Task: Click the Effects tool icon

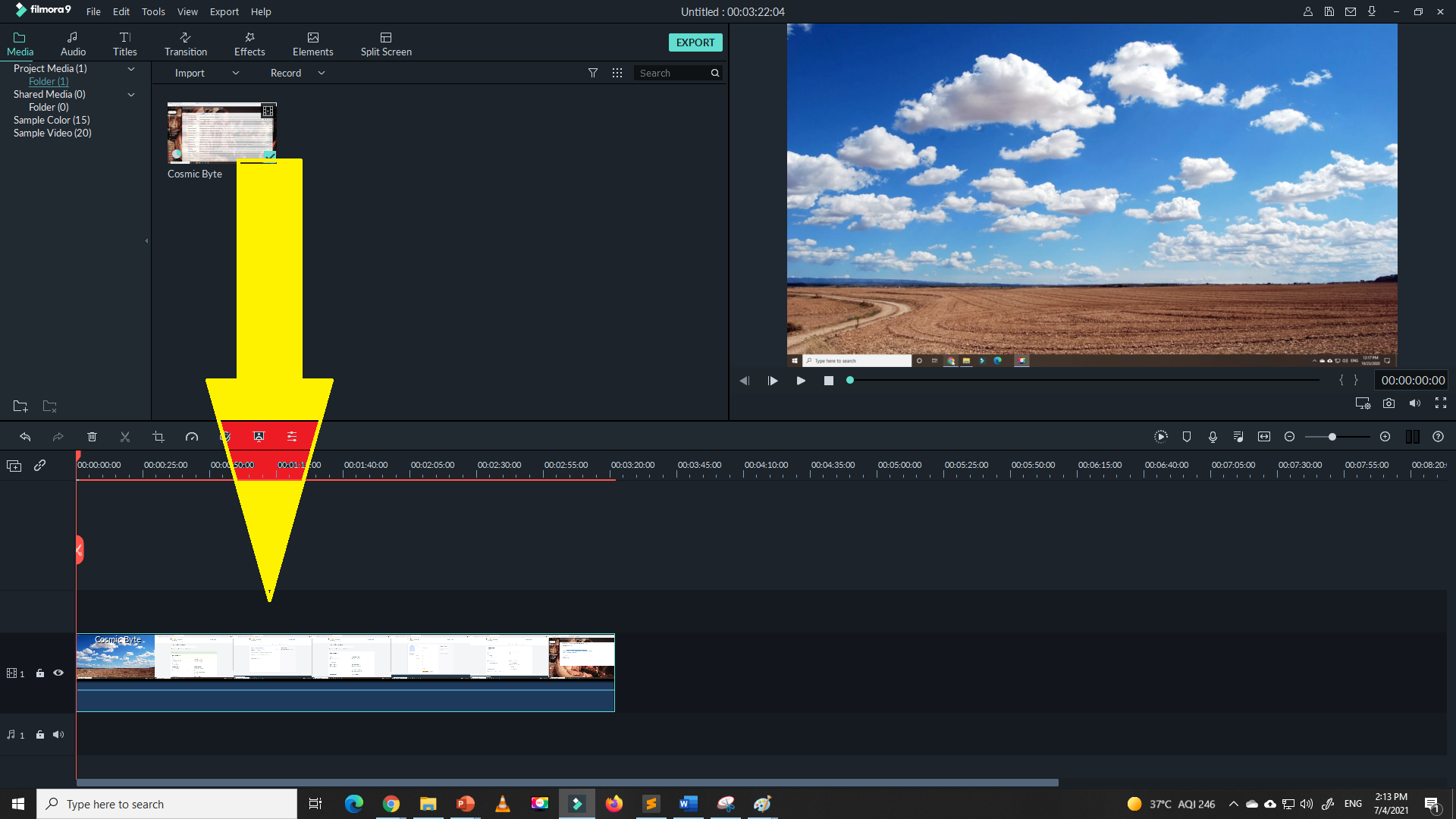Action: point(249,42)
